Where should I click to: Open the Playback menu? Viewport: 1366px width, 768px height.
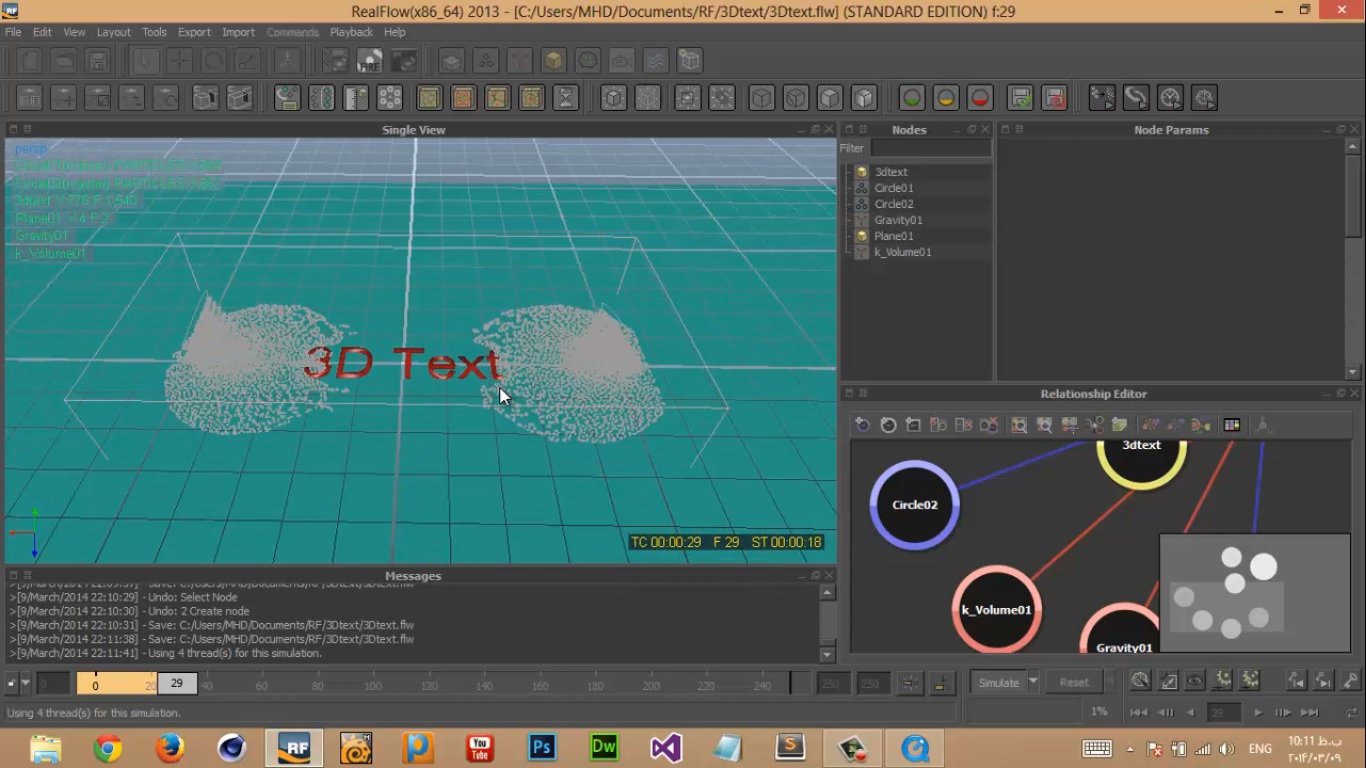pyautogui.click(x=351, y=32)
